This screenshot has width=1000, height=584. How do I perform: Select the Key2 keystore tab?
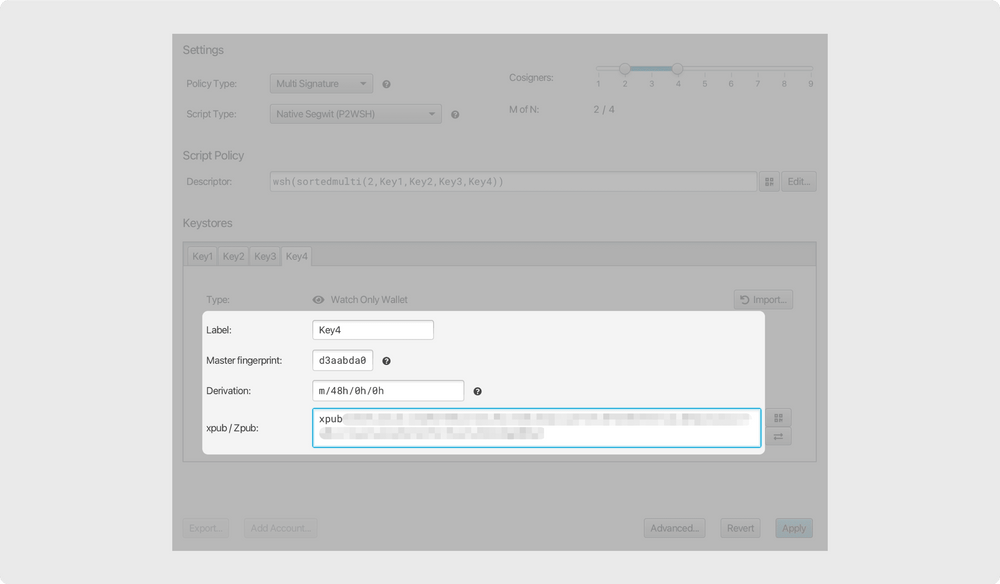click(233, 257)
